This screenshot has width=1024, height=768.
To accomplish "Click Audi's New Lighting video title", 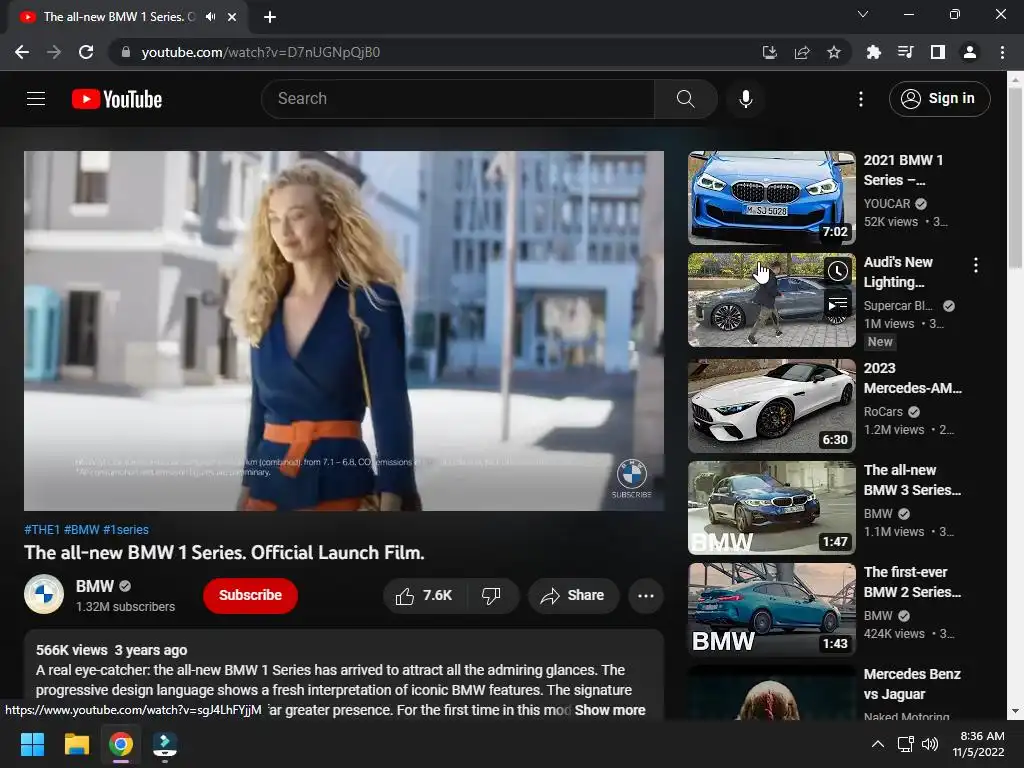I will click(898, 272).
